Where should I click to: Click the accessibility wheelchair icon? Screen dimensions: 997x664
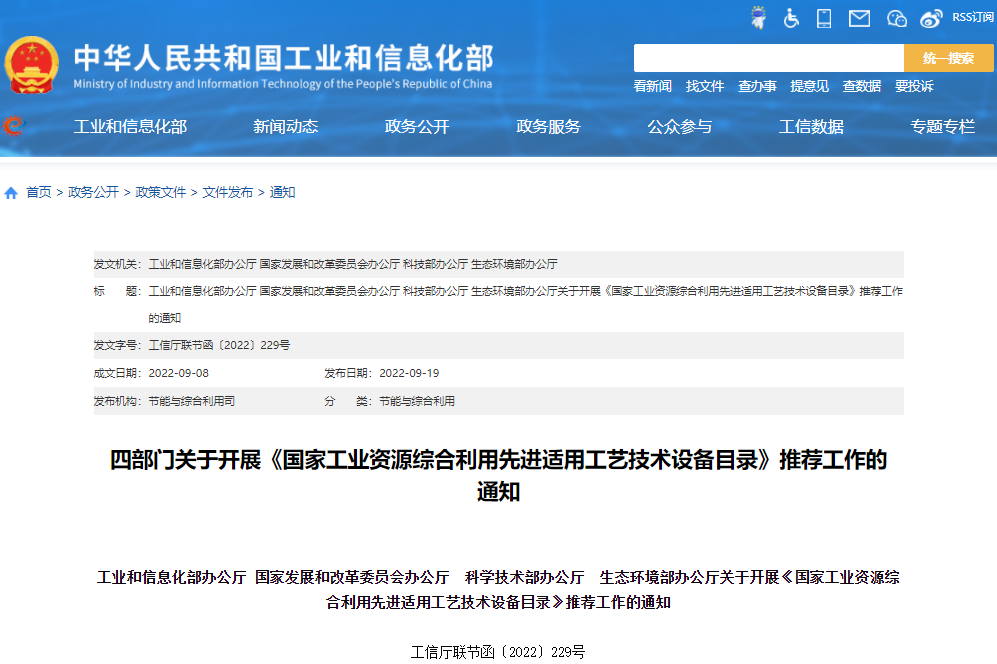(791, 18)
